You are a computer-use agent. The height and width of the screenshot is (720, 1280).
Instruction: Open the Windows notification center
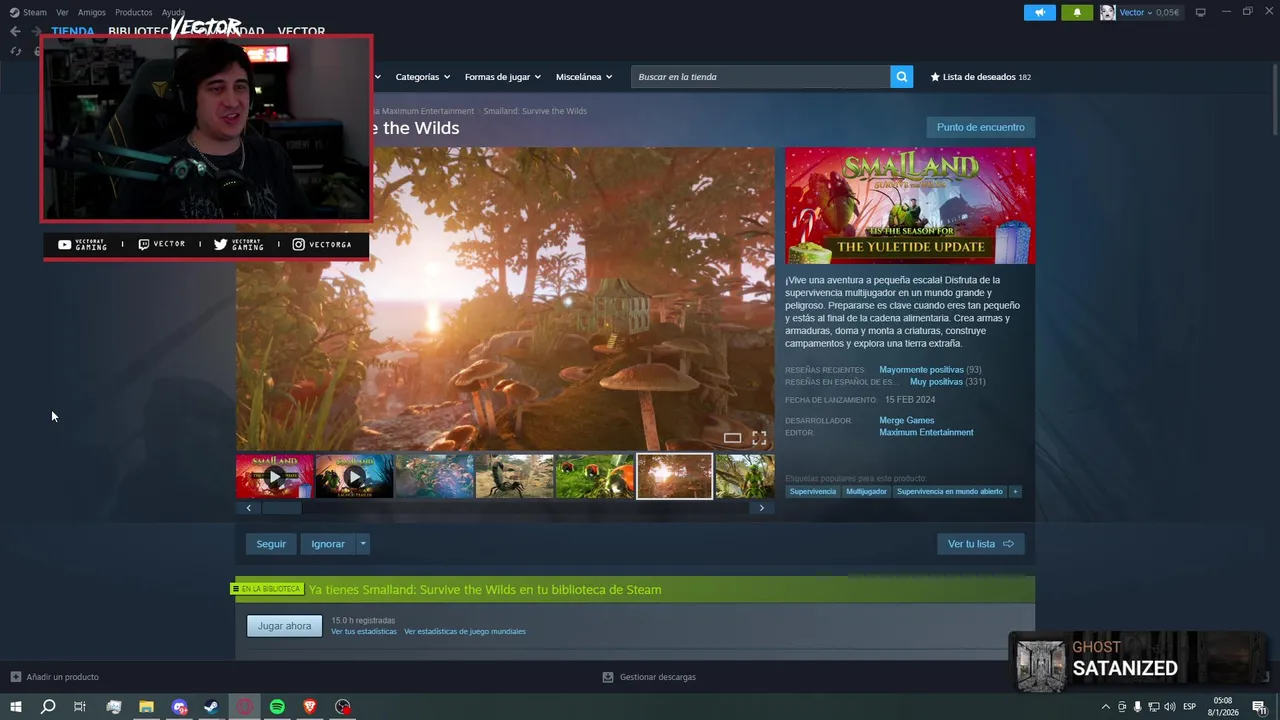[1260, 707]
